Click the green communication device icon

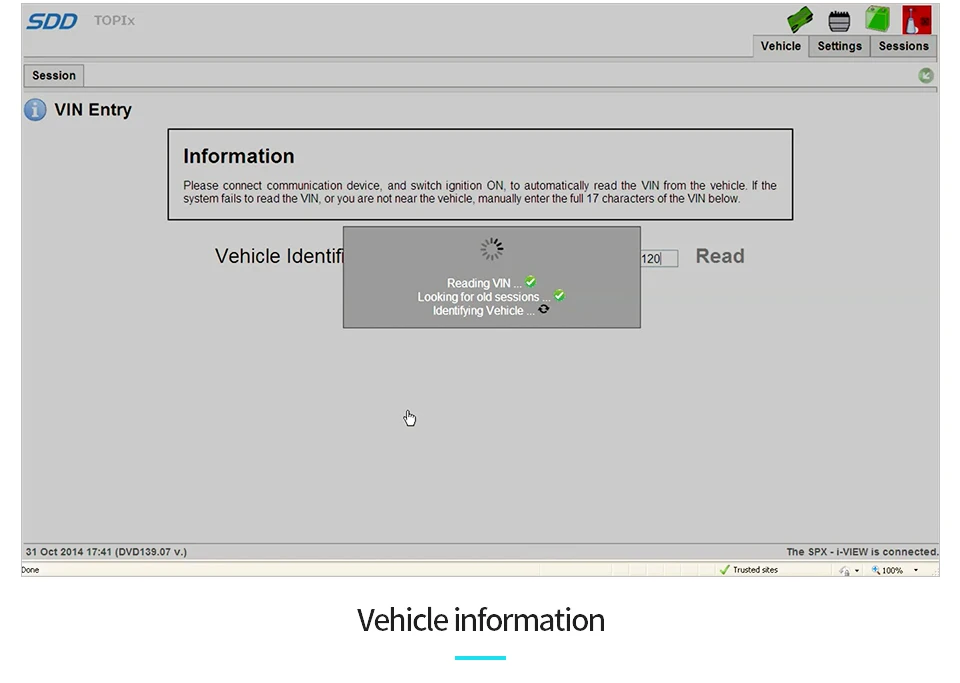[800, 19]
